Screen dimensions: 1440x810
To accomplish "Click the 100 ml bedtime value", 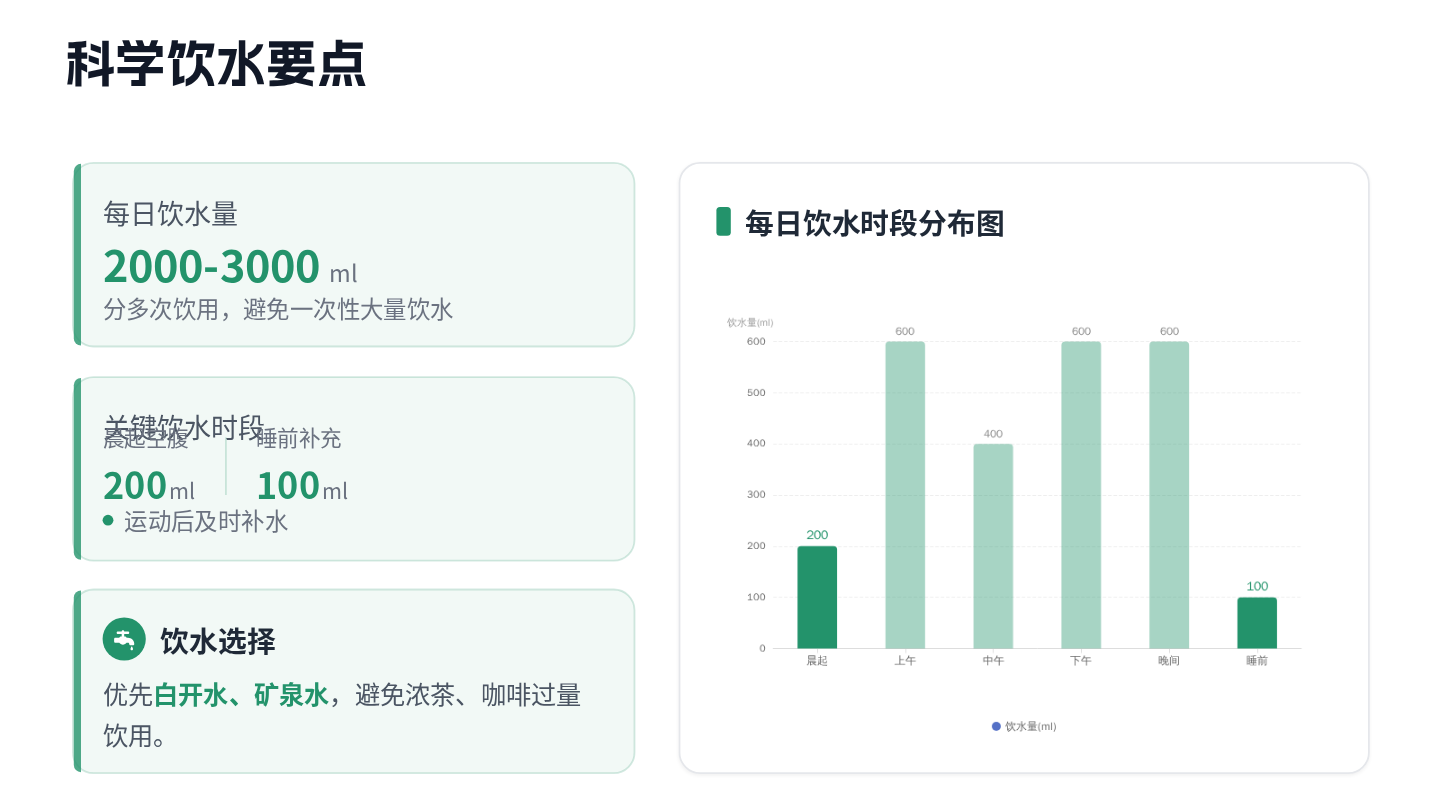I will [x=302, y=486].
